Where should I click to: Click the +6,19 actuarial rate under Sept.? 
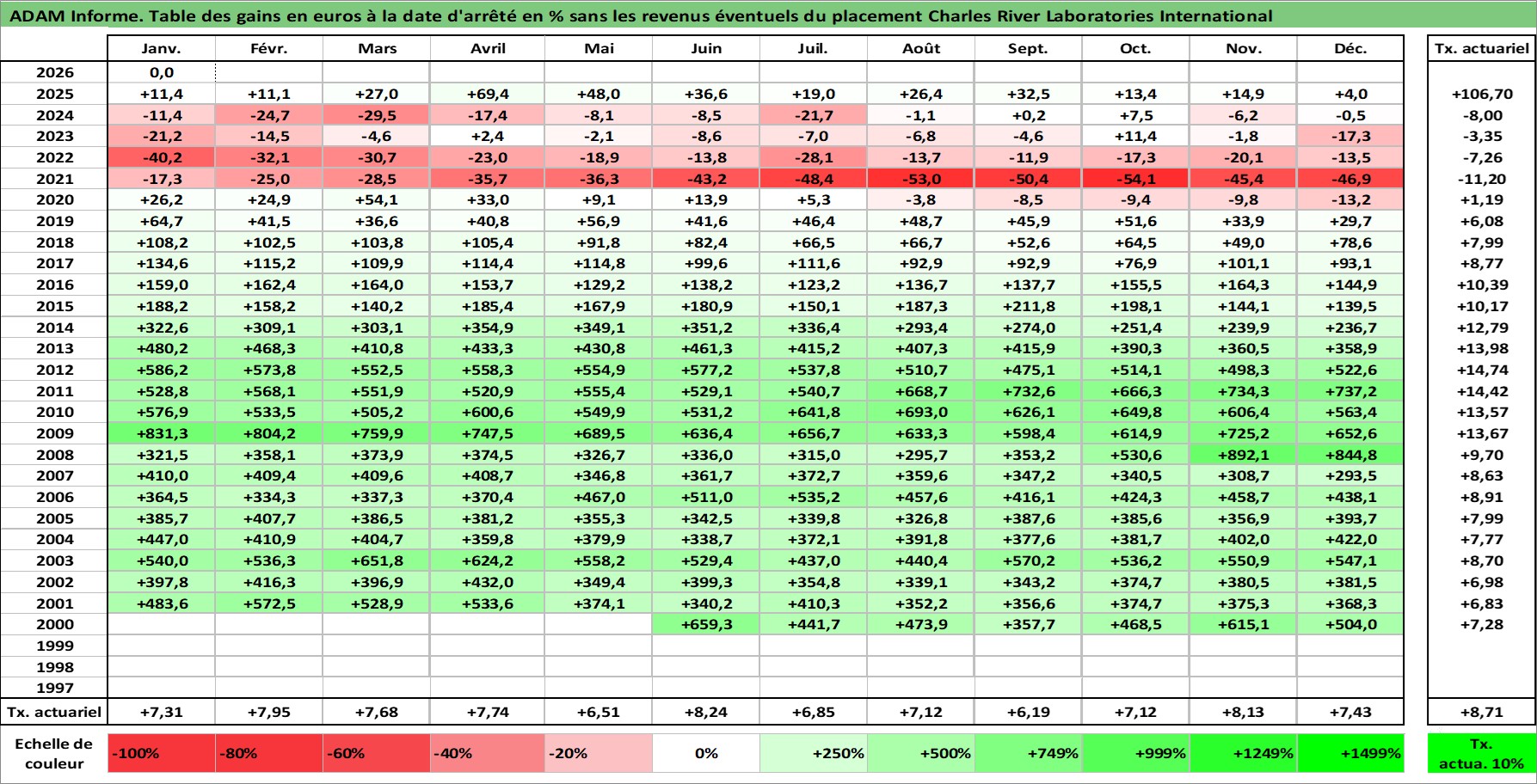point(1029,712)
